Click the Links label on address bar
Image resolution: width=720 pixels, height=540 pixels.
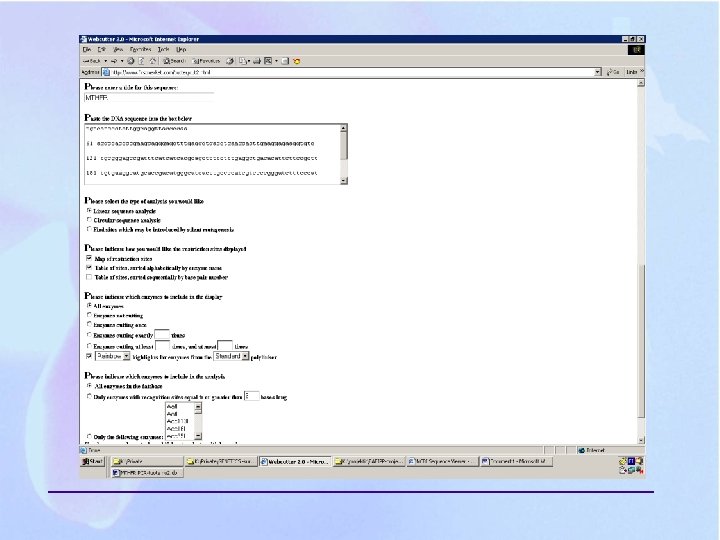click(x=632, y=72)
